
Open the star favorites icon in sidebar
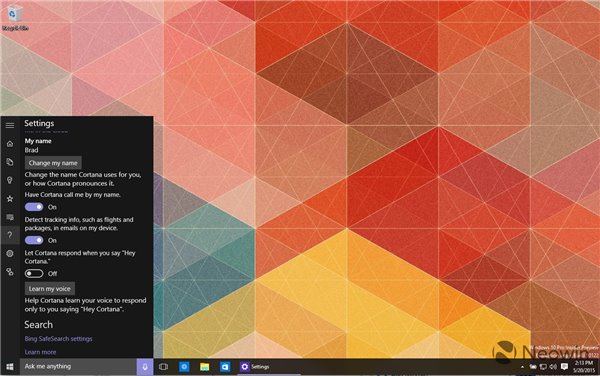(x=10, y=199)
